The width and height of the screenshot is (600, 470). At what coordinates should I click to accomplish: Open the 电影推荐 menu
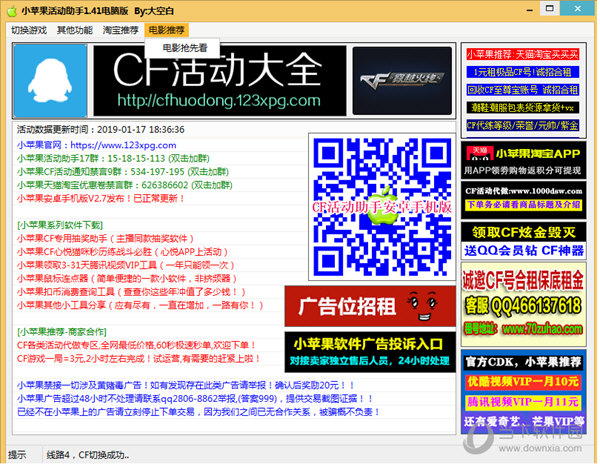166,30
